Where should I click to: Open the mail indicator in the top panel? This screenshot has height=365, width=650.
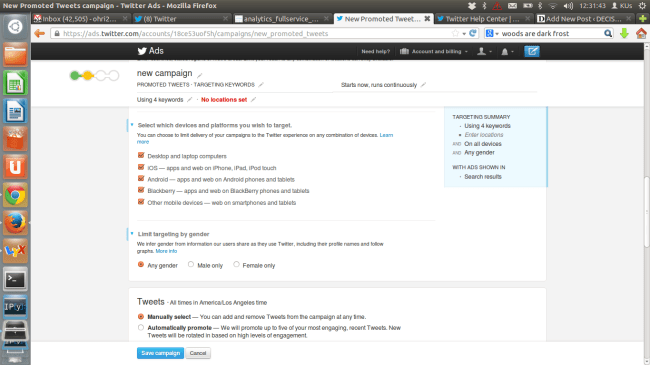(x=512, y=6)
